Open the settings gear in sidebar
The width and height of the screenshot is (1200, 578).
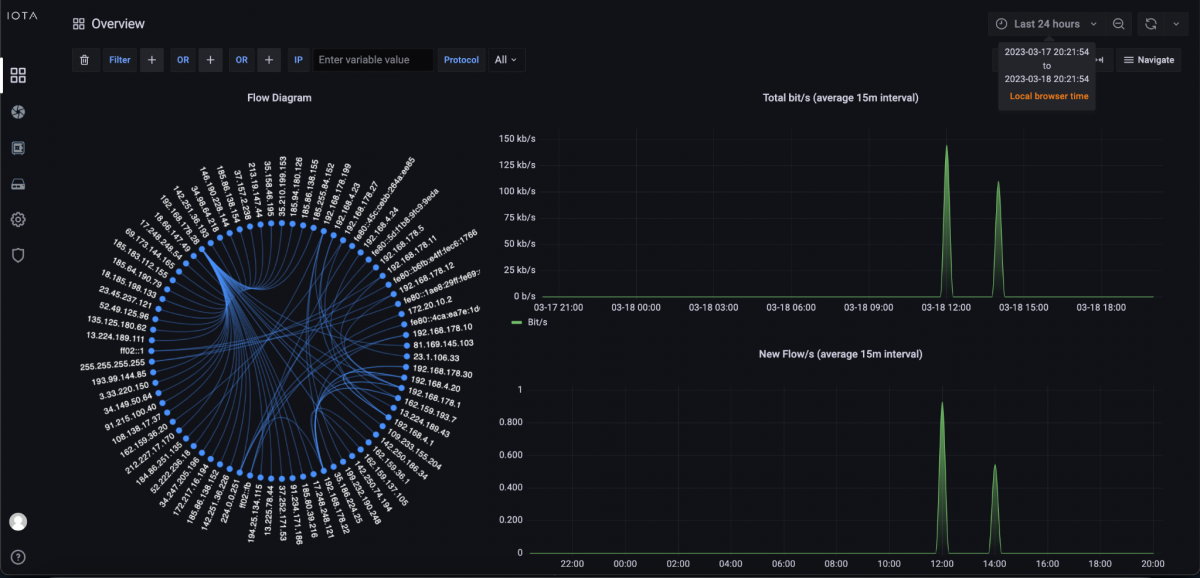[18, 219]
